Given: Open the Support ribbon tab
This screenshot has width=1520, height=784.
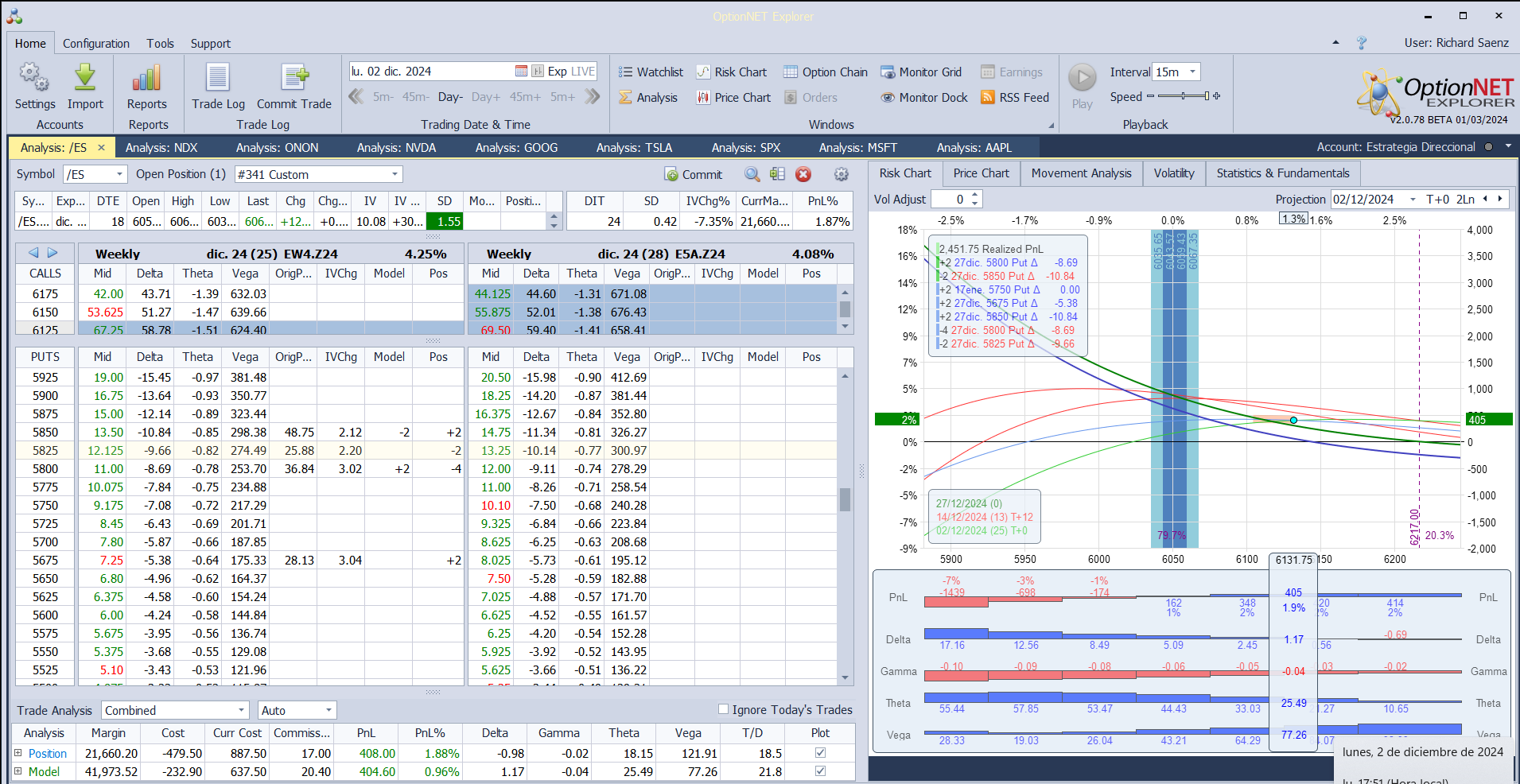Looking at the screenshot, I should pyautogui.click(x=211, y=44).
